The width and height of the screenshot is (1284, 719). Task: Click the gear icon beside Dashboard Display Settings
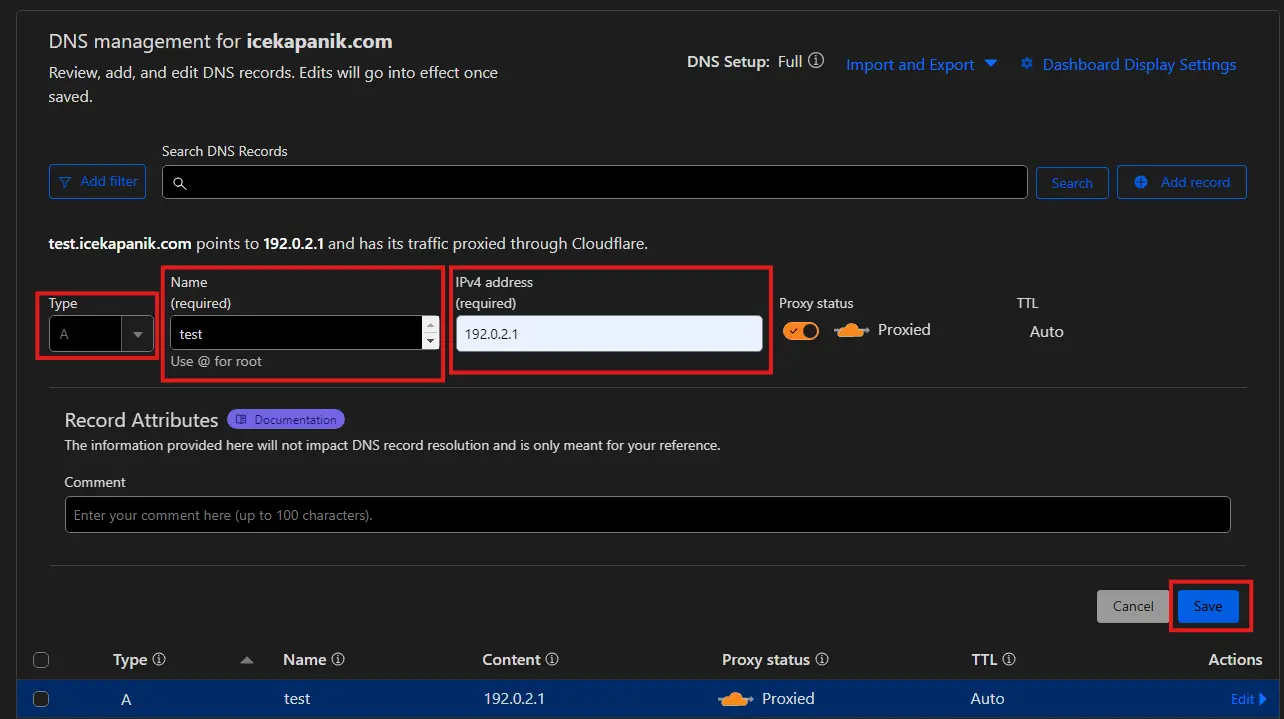(1026, 64)
